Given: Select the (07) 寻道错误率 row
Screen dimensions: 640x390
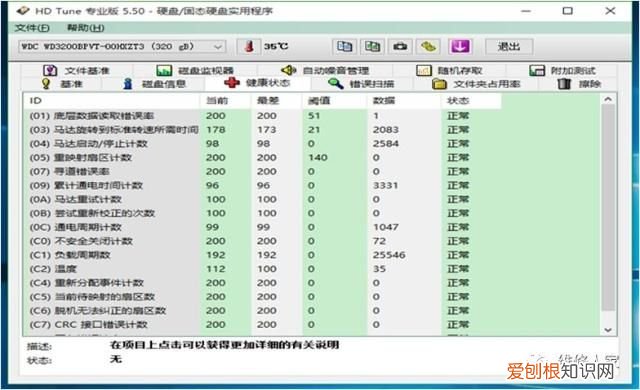Looking at the screenshot, I should [x=312, y=171].
